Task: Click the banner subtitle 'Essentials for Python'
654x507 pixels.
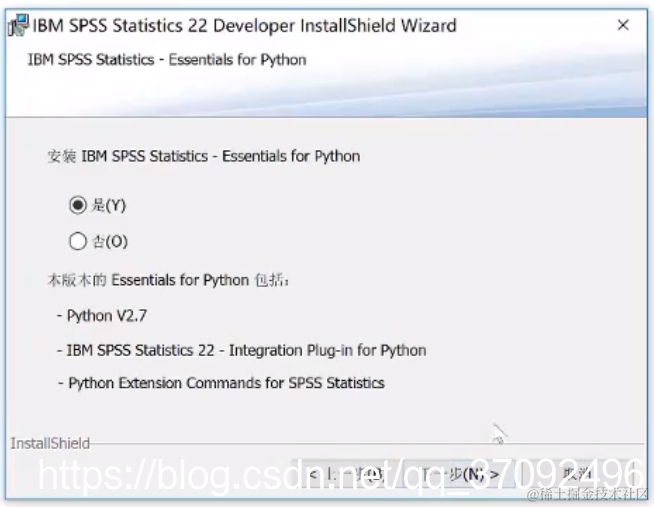Action: (x=237, y=60)
